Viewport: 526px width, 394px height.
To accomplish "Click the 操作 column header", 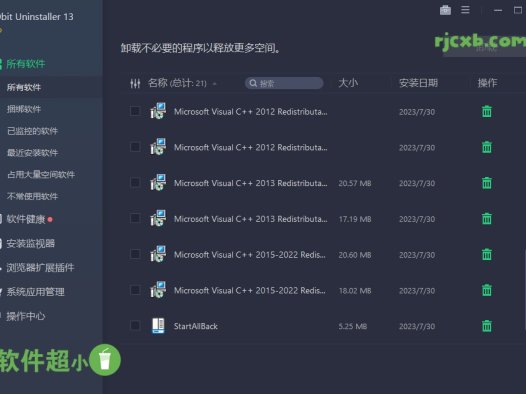I will pos(487,83).
